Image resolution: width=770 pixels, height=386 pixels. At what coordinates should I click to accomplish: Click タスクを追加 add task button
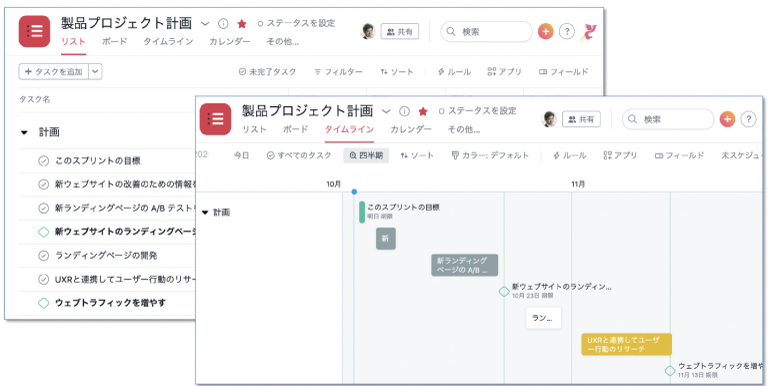tap(54, 72)
